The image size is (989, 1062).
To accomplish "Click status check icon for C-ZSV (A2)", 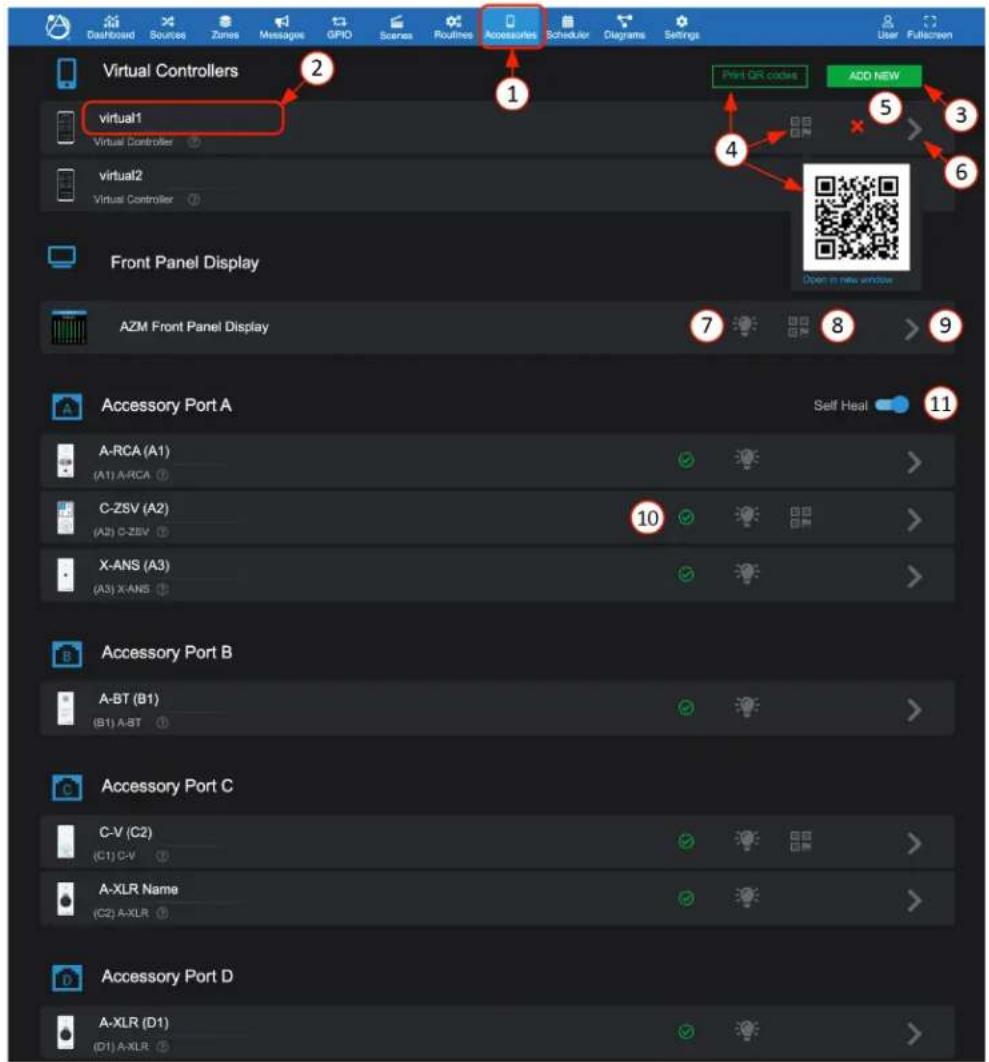I will click(686, 517).
